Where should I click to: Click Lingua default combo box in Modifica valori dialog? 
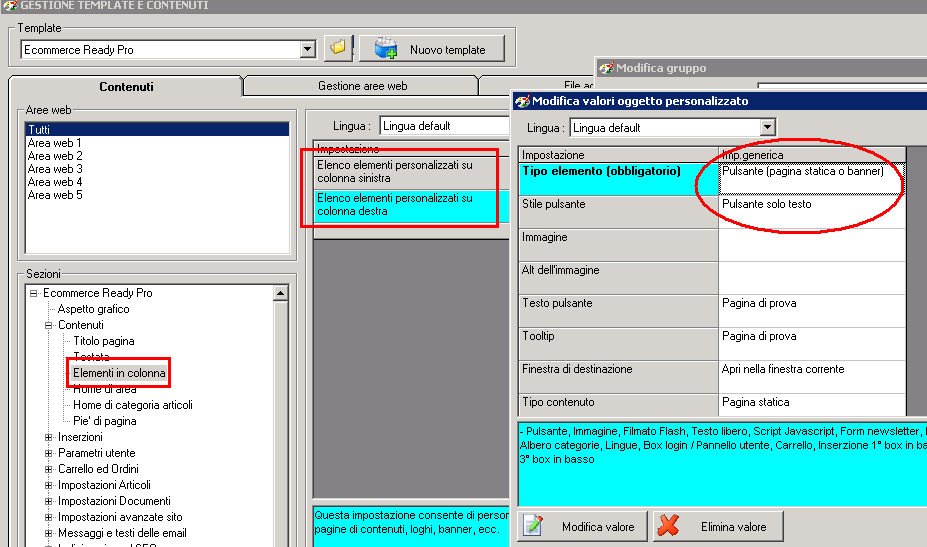pyautogui.click(x=672, y=127)
